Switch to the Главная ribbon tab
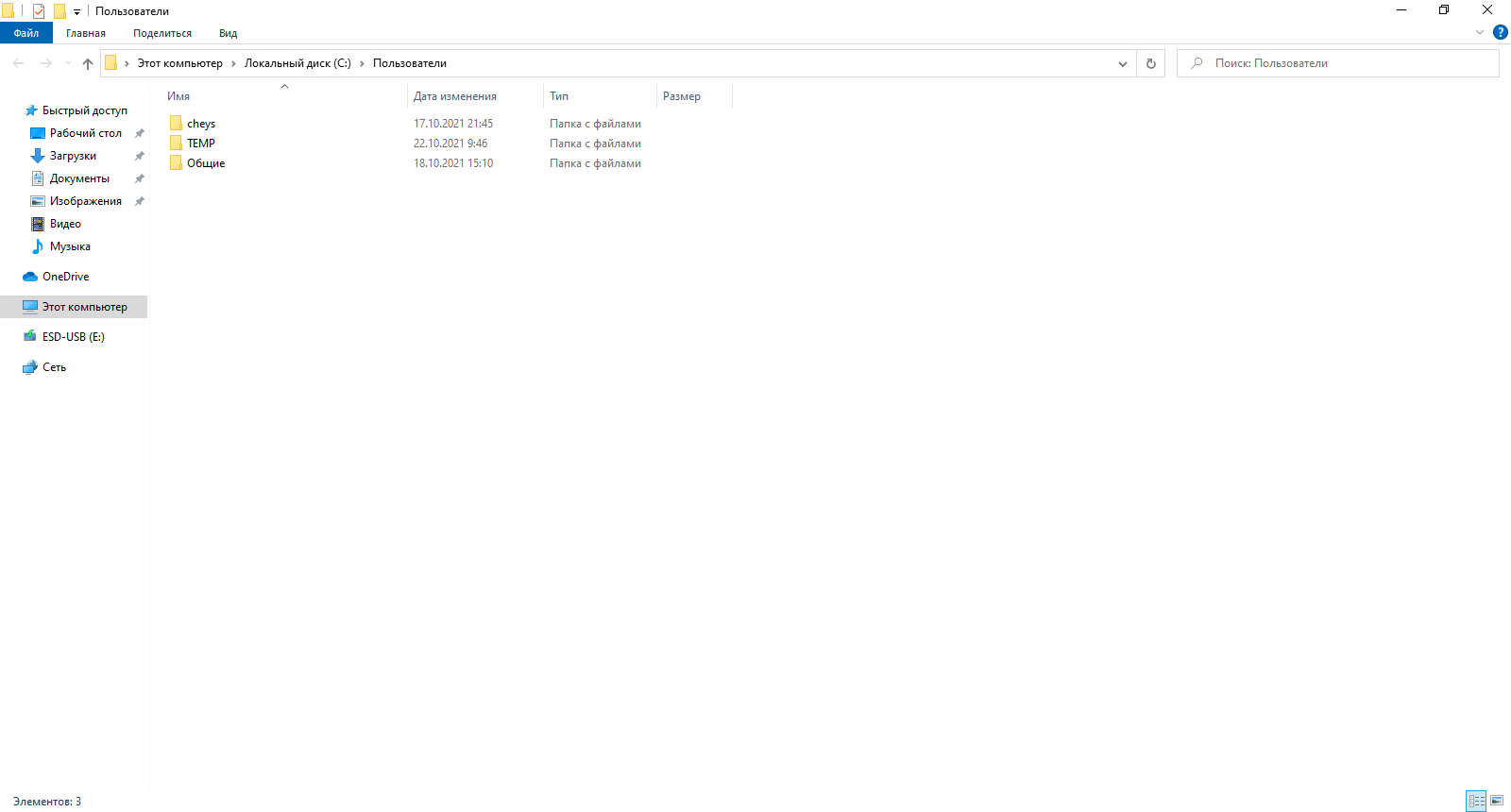The width and height of the screenshot is (1511, 812). (x=86, y=33)
